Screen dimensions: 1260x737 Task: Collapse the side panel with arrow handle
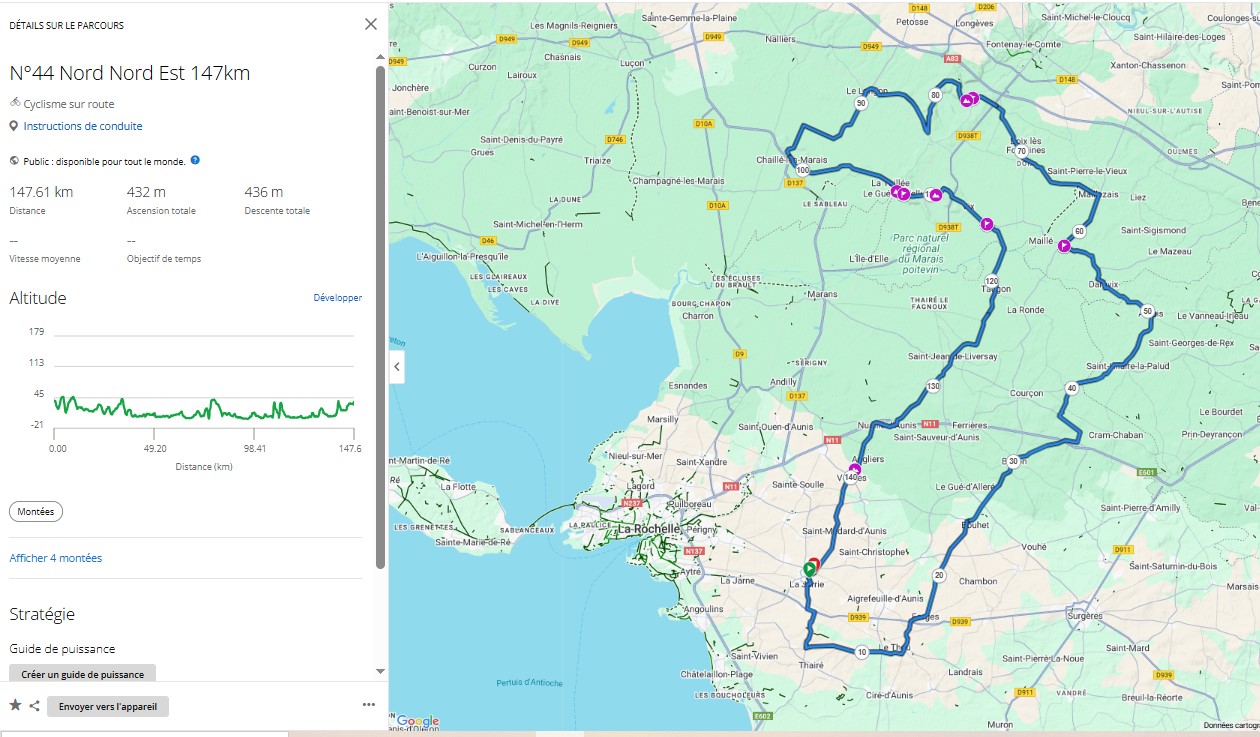[397, 367]
